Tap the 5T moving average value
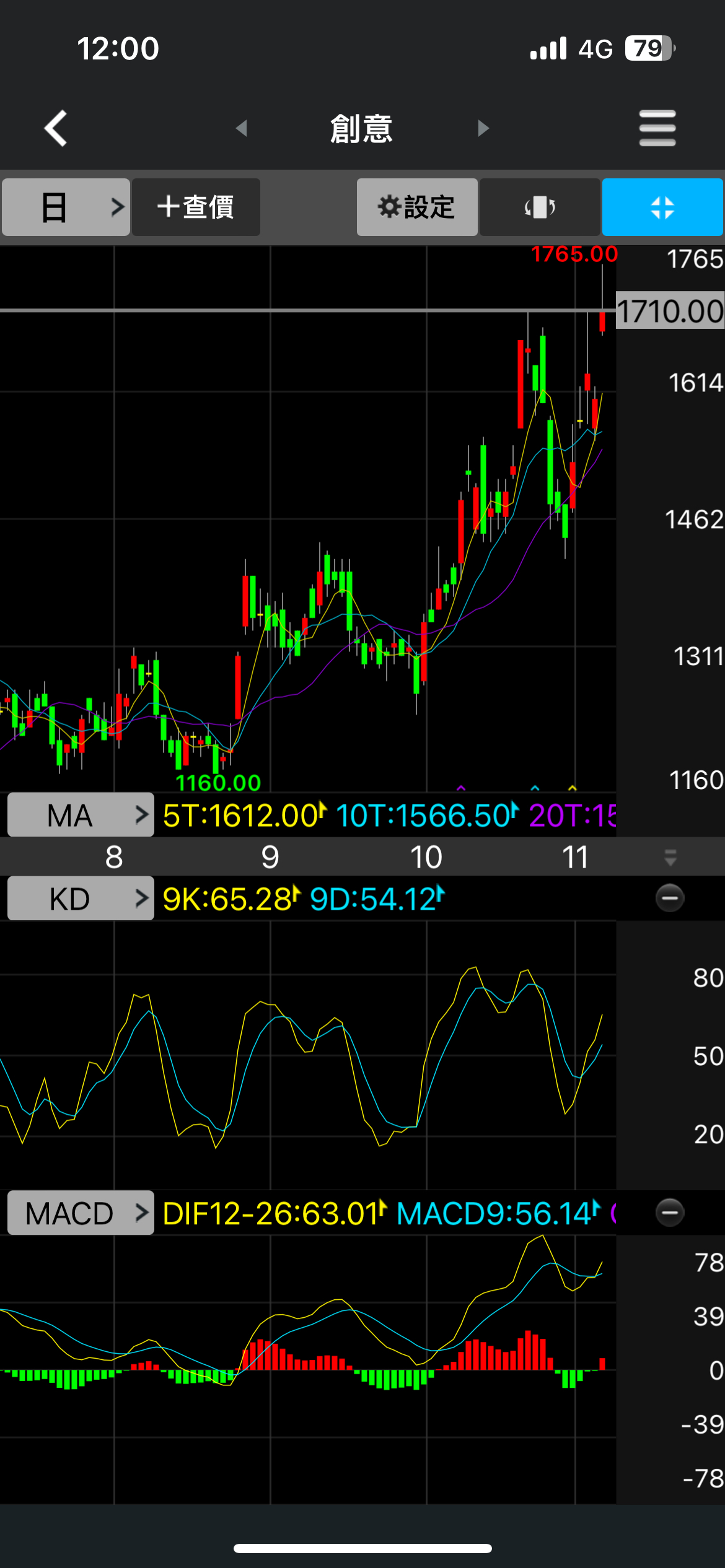This screenshot has width=725, height=1568. 243,815
